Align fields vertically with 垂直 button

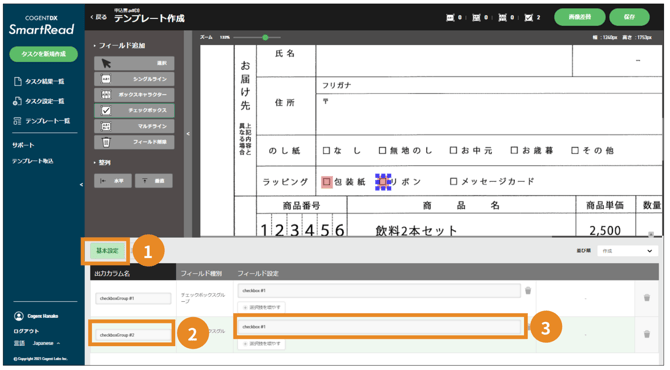pos(154,181)
